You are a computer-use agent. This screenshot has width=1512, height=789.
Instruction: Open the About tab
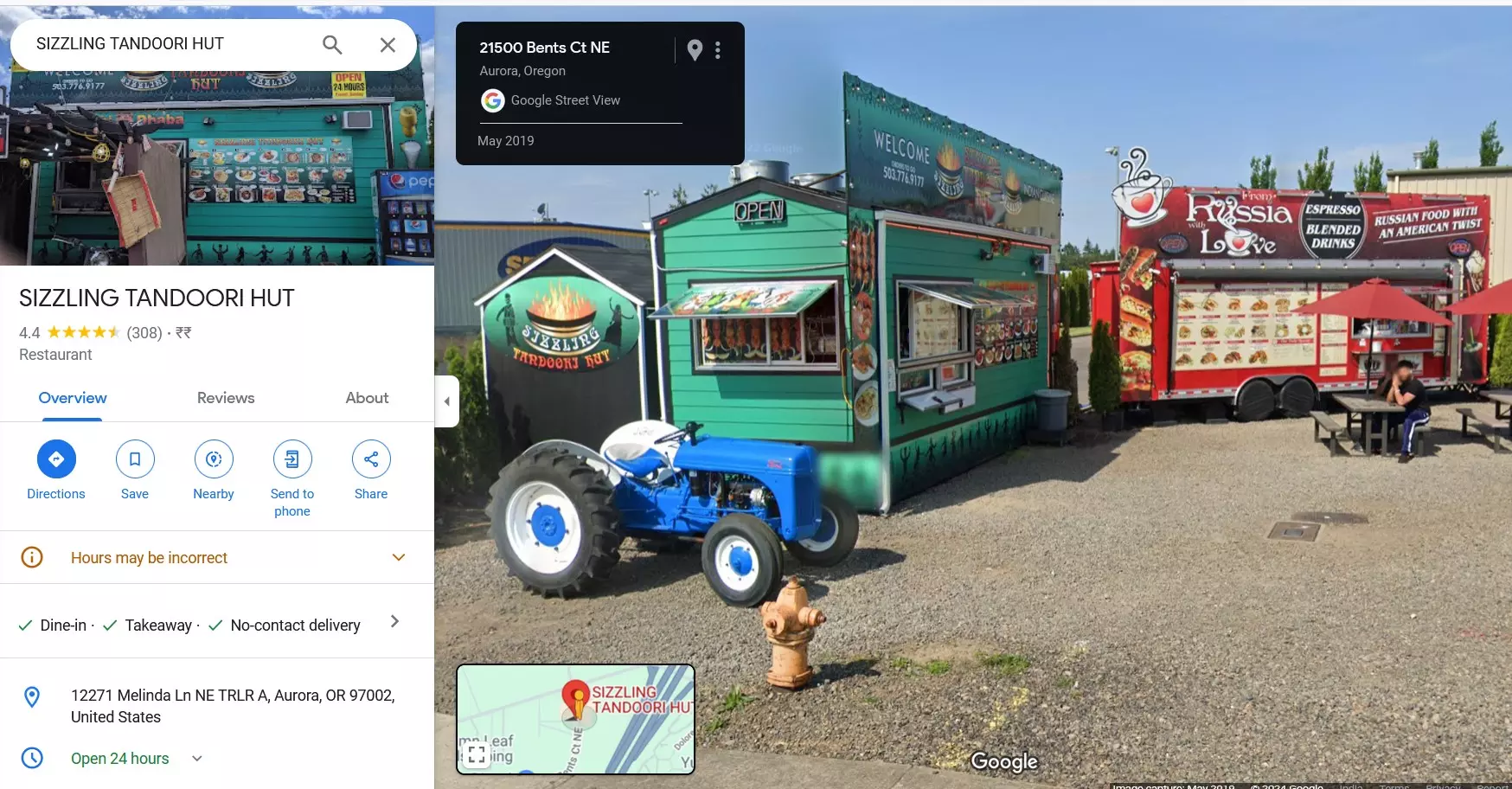click(367, 398)
